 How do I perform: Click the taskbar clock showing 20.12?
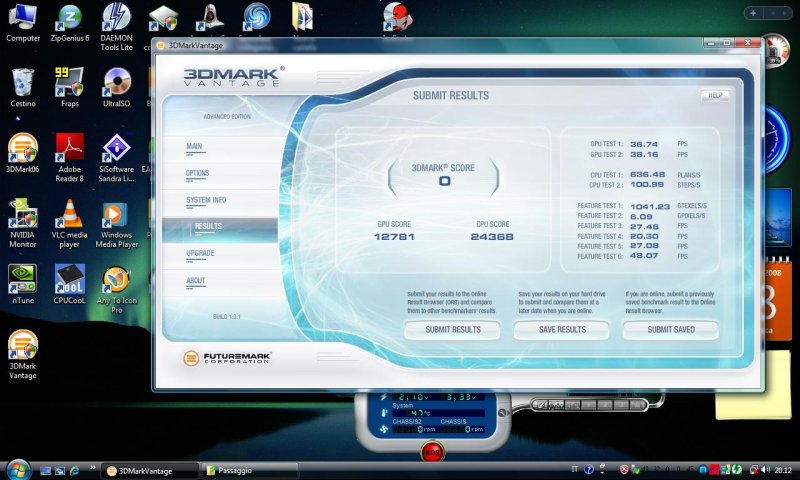(x=783, y=470)
